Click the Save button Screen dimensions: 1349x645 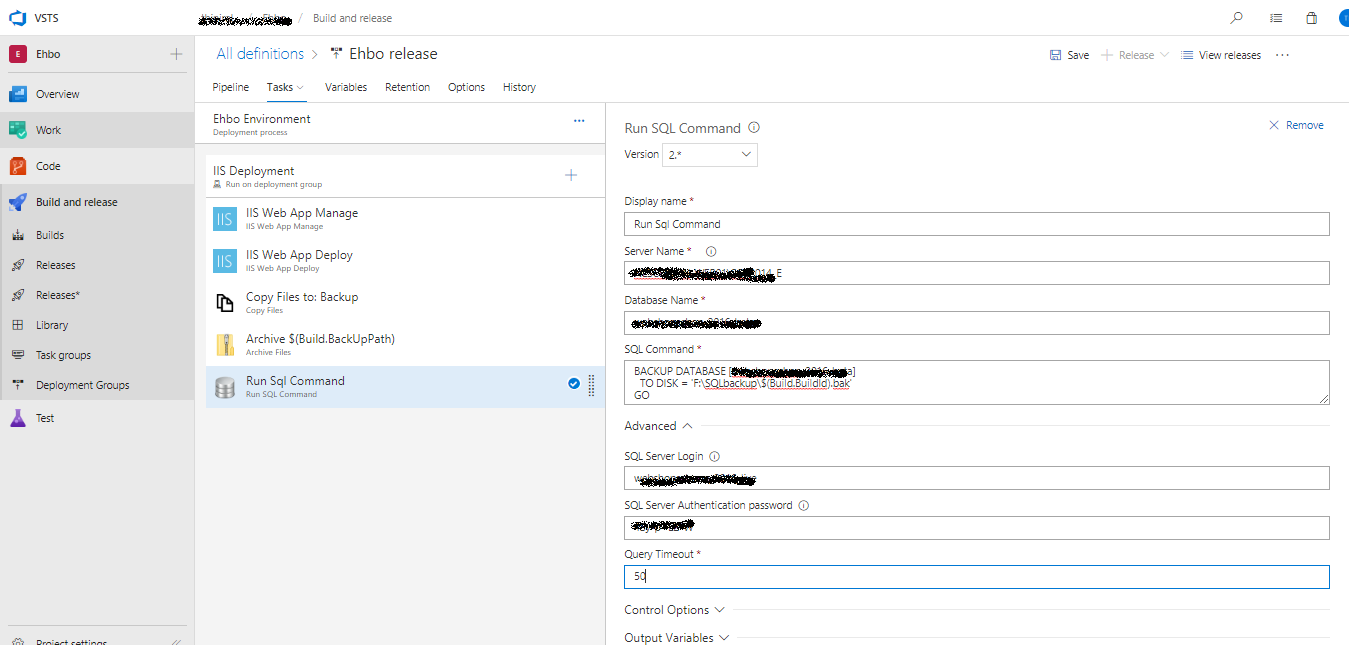pos(1069,55)
